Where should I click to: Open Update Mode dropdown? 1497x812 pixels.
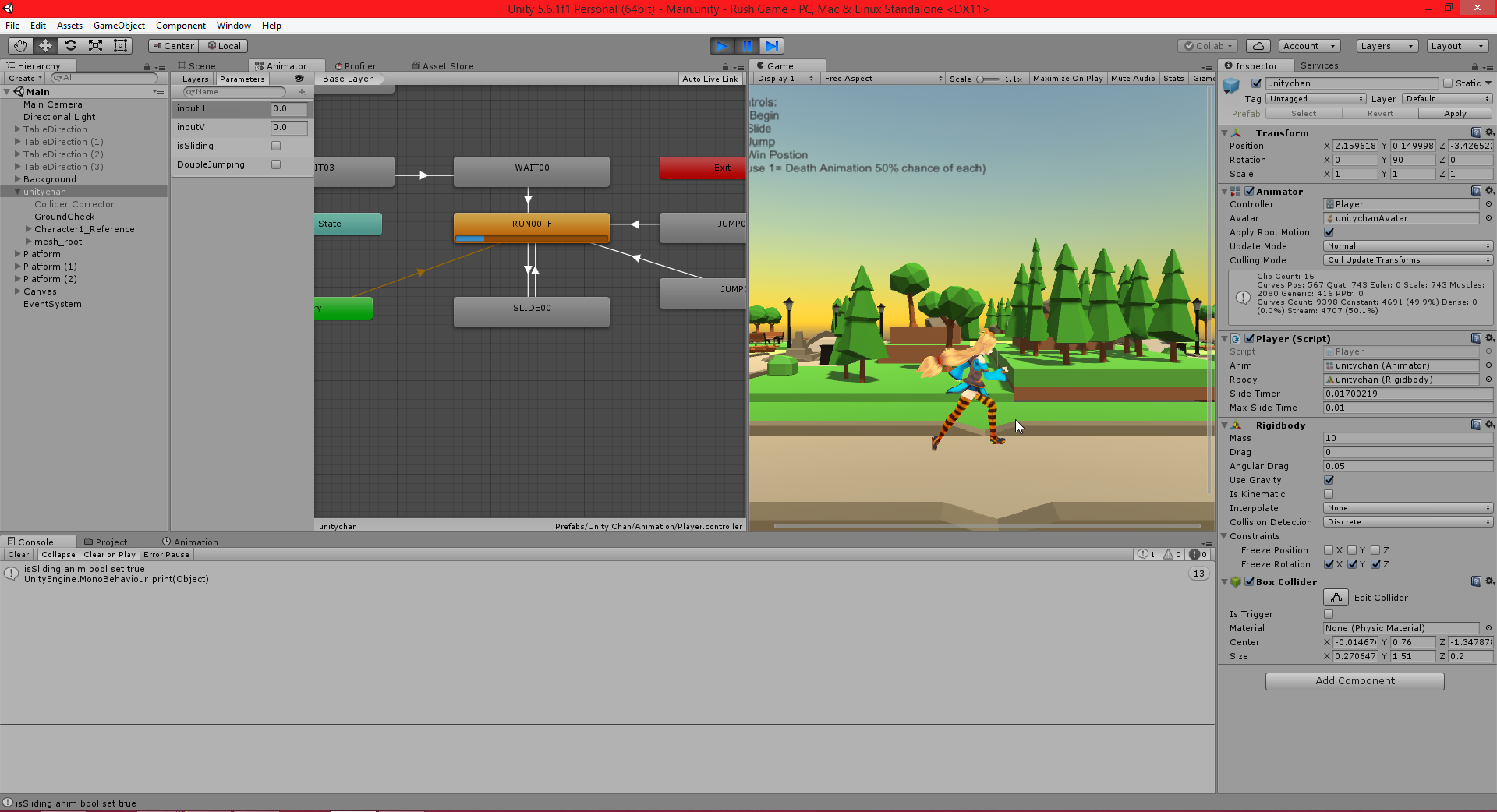click(x=1408, y=246)
